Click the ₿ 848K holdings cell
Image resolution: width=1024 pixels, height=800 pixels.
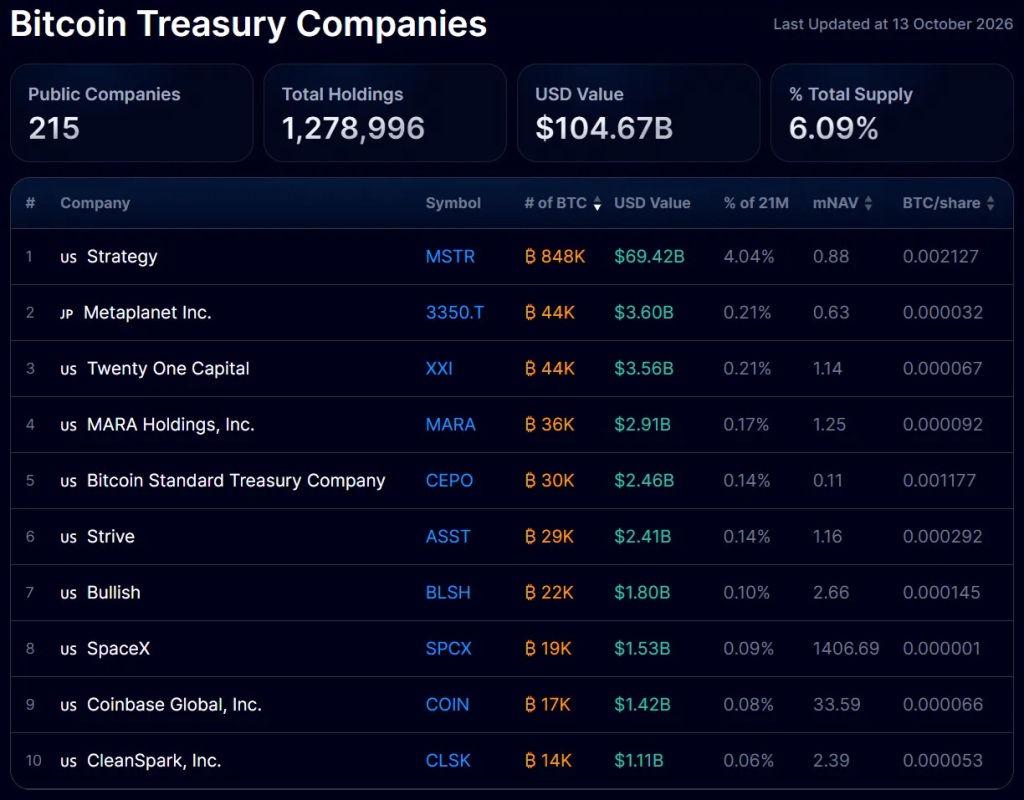[x=555, y=256]
